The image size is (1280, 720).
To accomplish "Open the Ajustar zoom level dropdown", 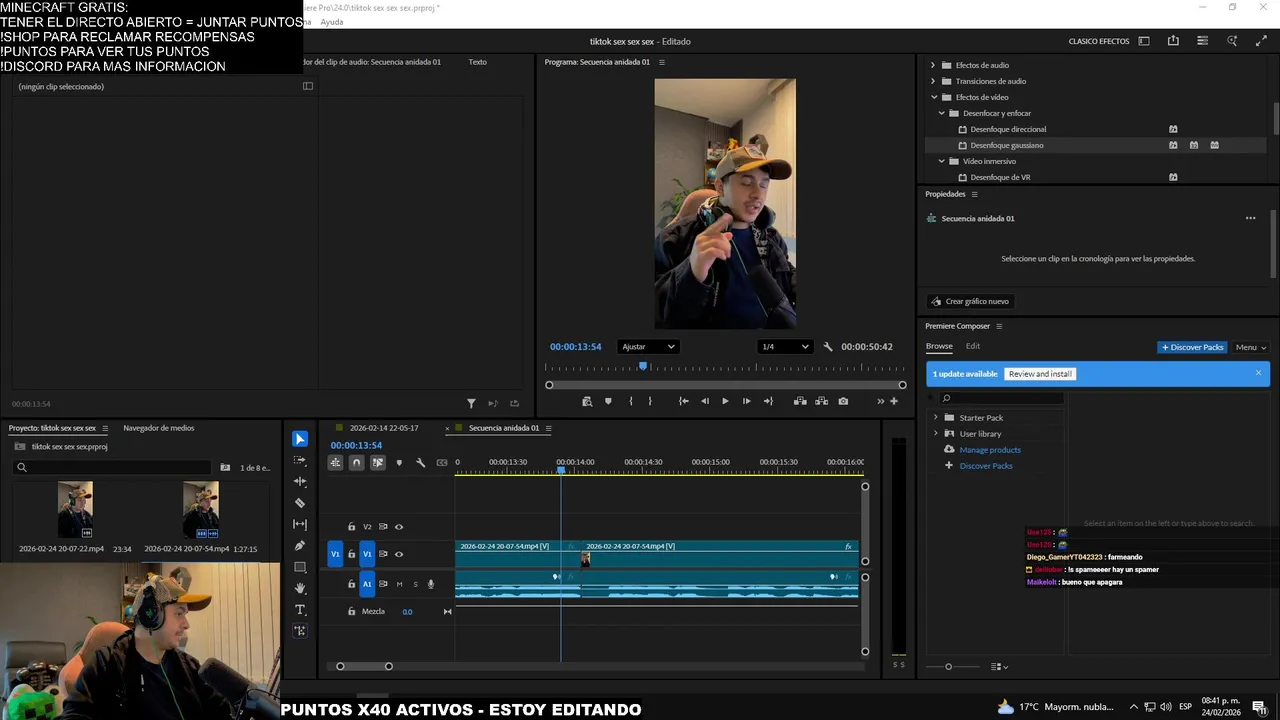I will 648,347.
